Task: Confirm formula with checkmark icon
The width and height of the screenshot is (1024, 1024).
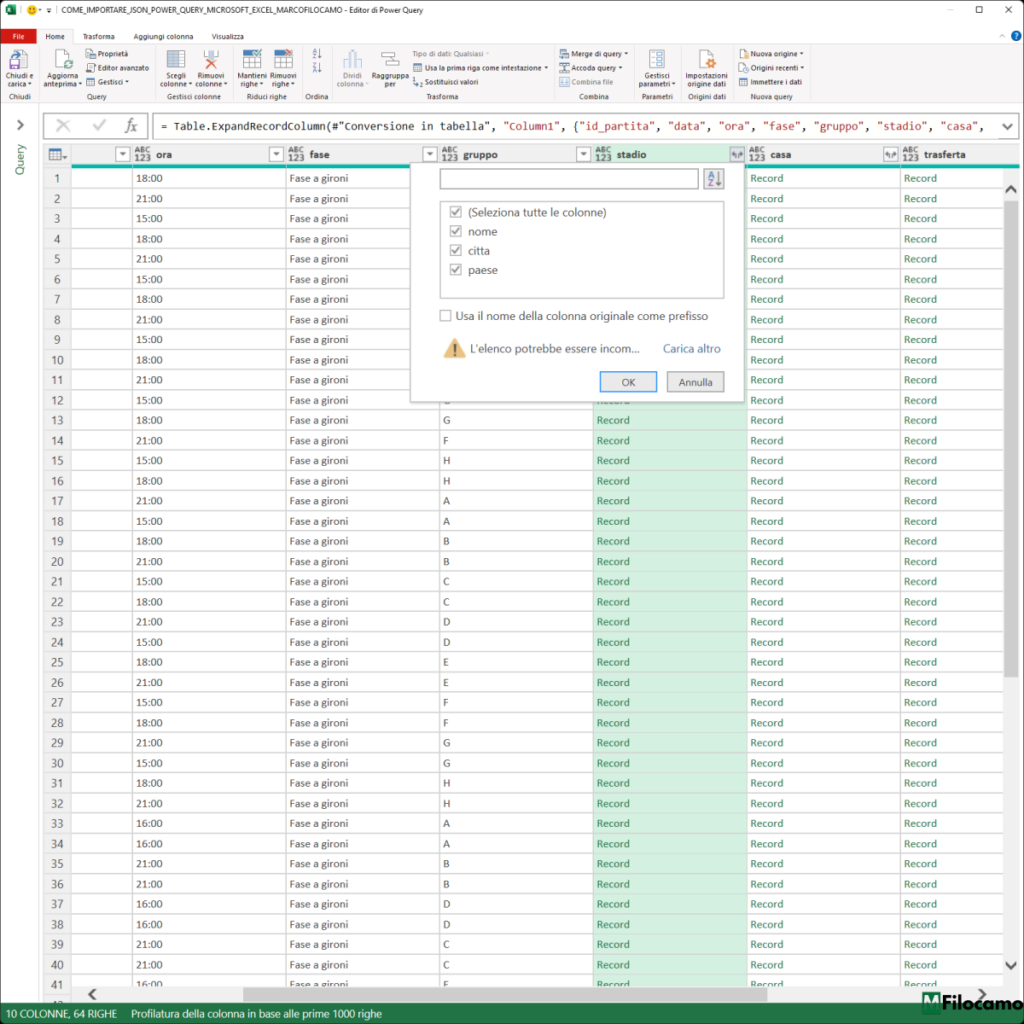Action: click(99, 125)
